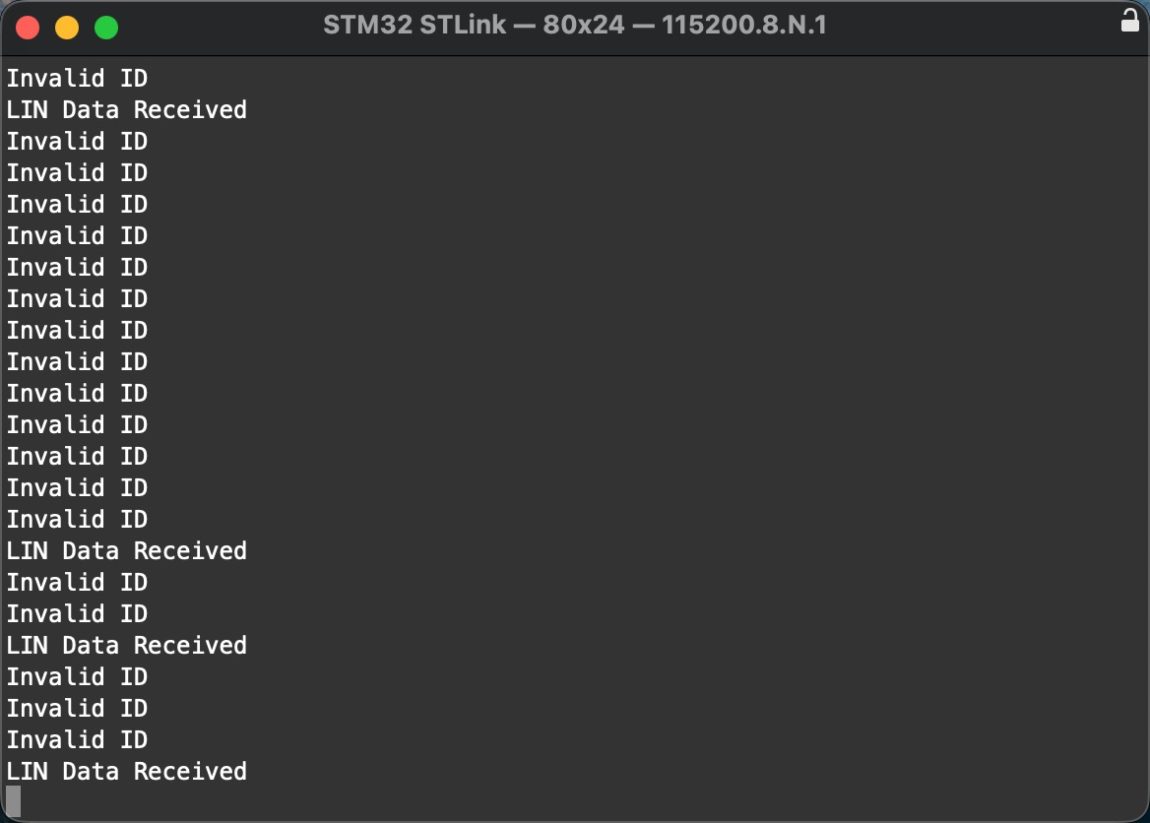Click "STM32 STLink" in the window title
1150x823 pixels.
(414, 25)
